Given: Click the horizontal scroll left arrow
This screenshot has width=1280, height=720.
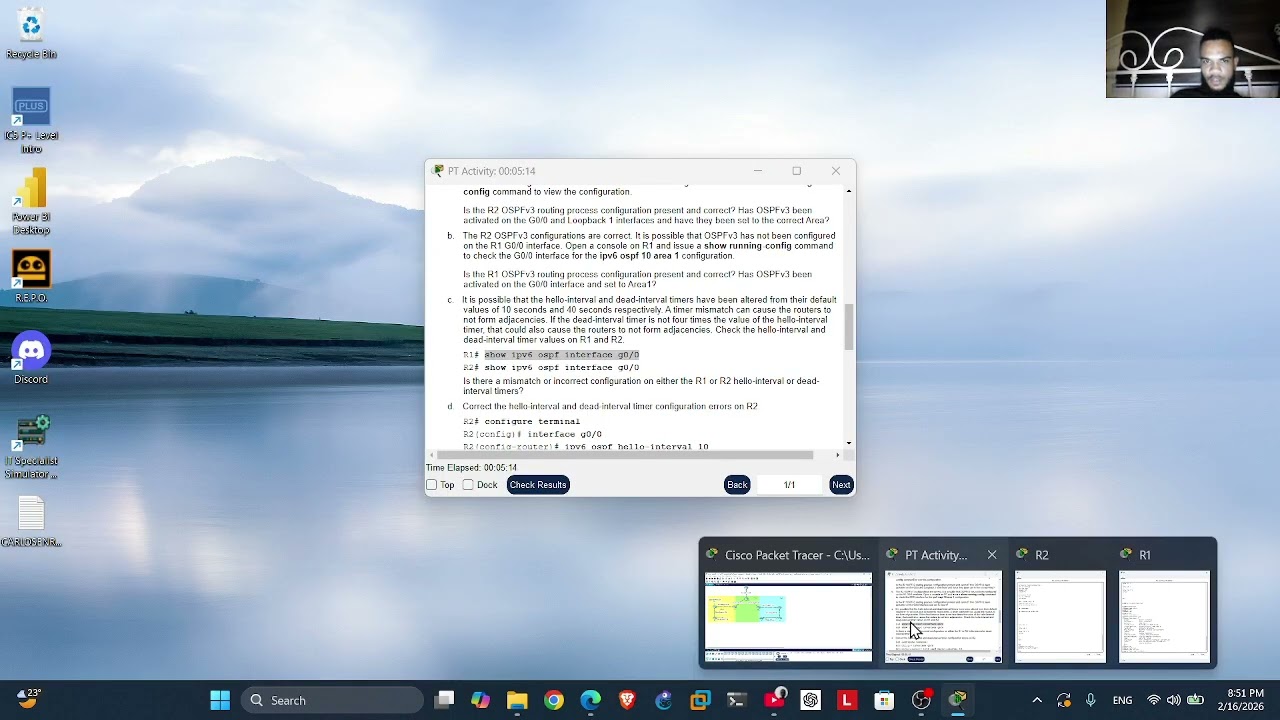Looking at the screenshot, I should pos(431,455).
